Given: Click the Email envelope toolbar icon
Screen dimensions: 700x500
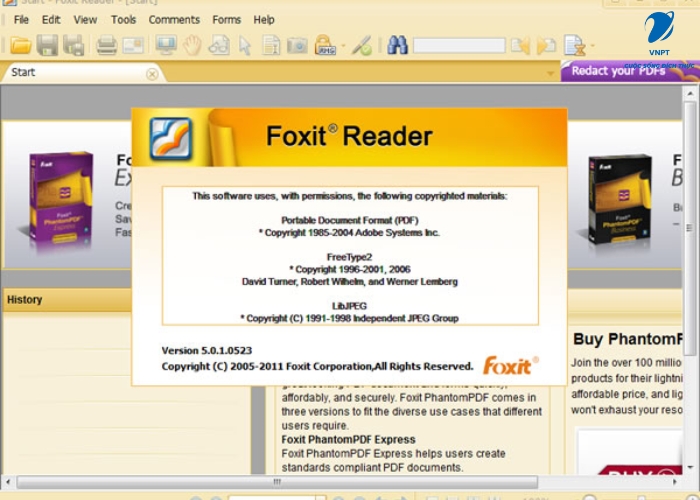Looking at the screenshot, I should click(133, 45).
